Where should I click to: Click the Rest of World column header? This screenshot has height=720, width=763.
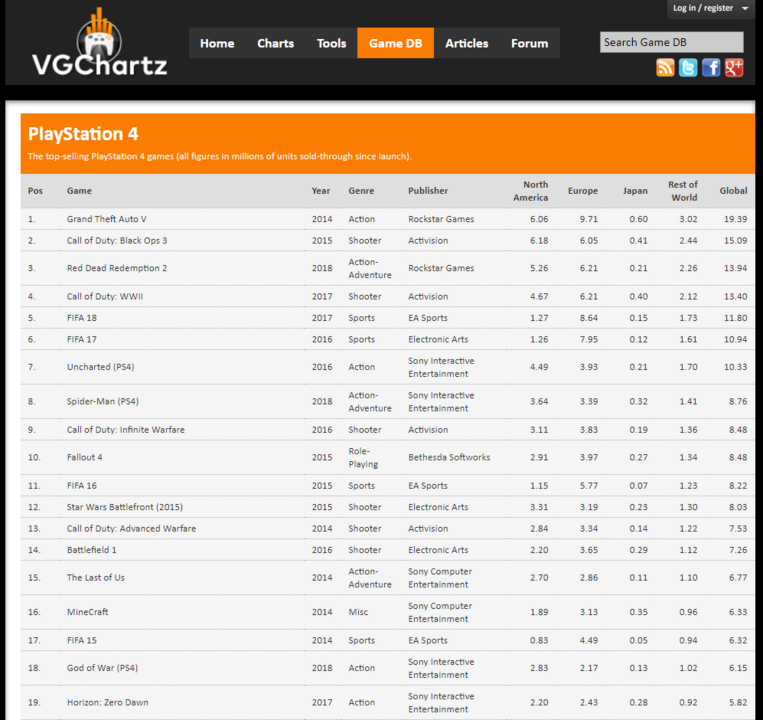tap(683, 191)
